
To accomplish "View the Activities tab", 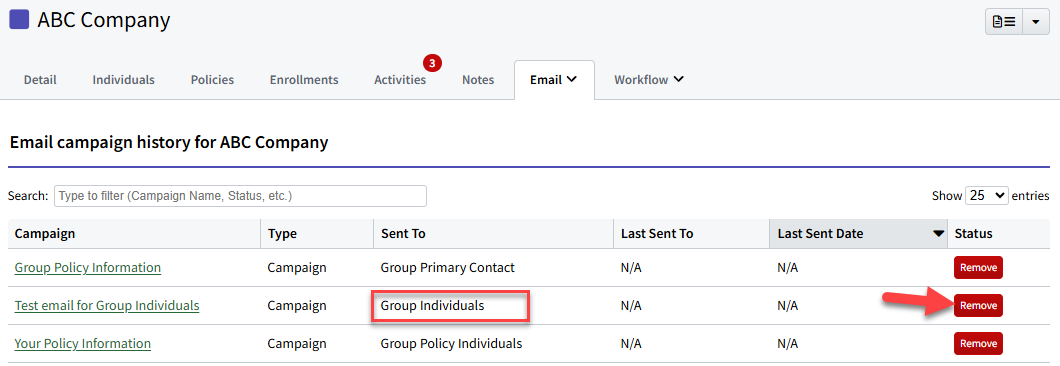I will [400, 80].
